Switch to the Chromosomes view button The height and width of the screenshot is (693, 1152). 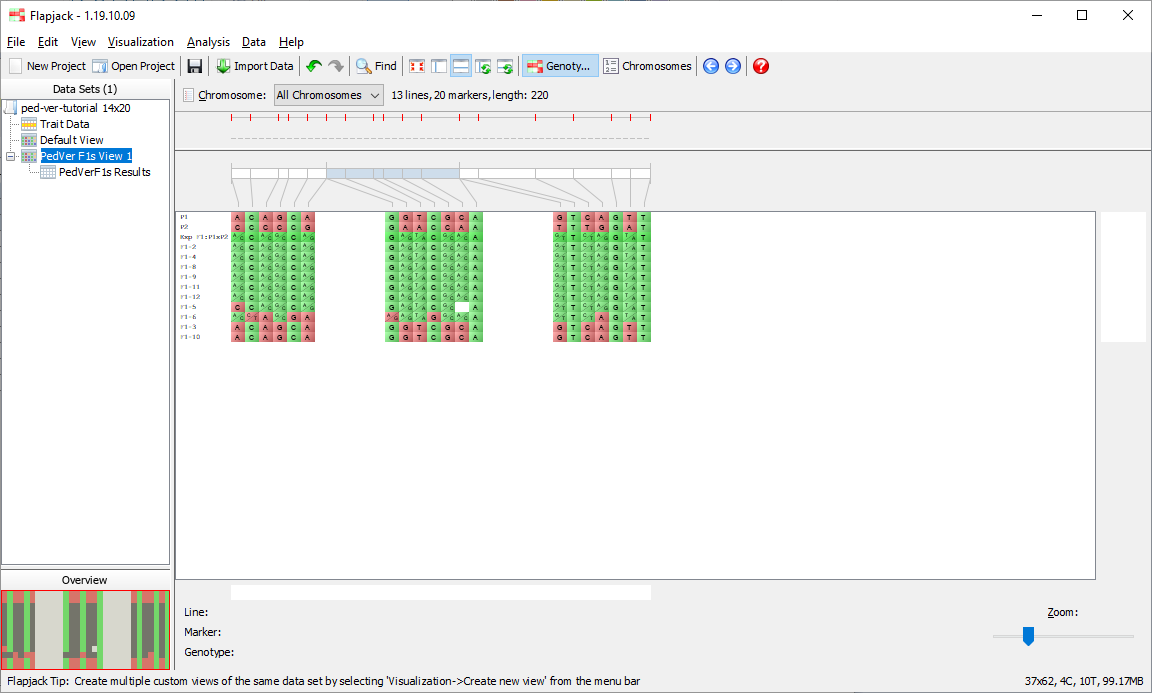(647, 66)
